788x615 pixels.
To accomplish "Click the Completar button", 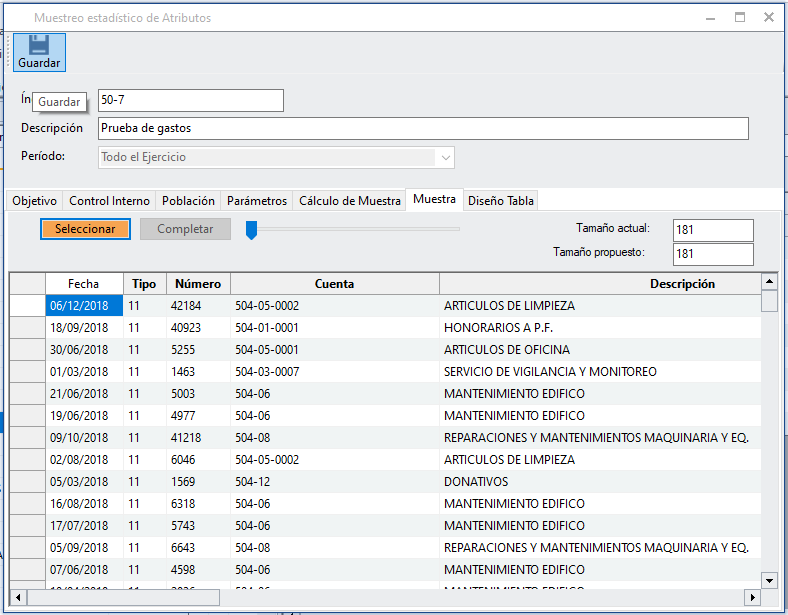I will coord(185,229).
